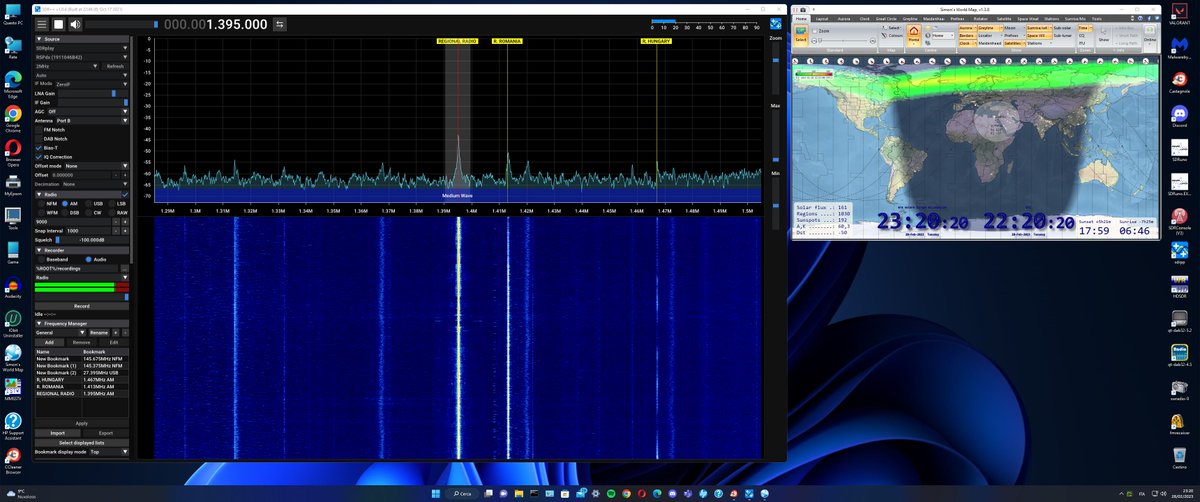Adjust the IF Gain slider
This screenshot has width=1200, height=502.
[92, 102]
